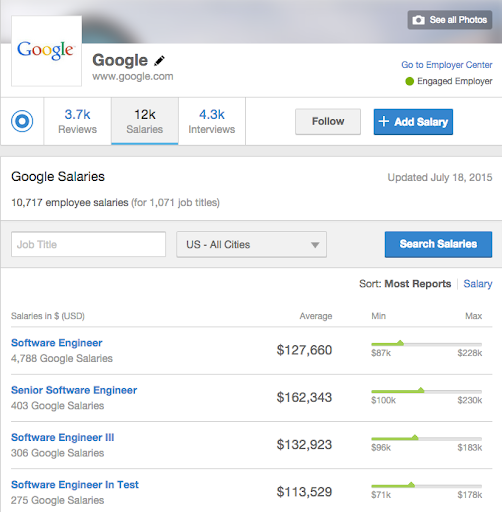Open the Software Engineer In Test link
This screenshot has height=512, width=502.
pos(75,485)
